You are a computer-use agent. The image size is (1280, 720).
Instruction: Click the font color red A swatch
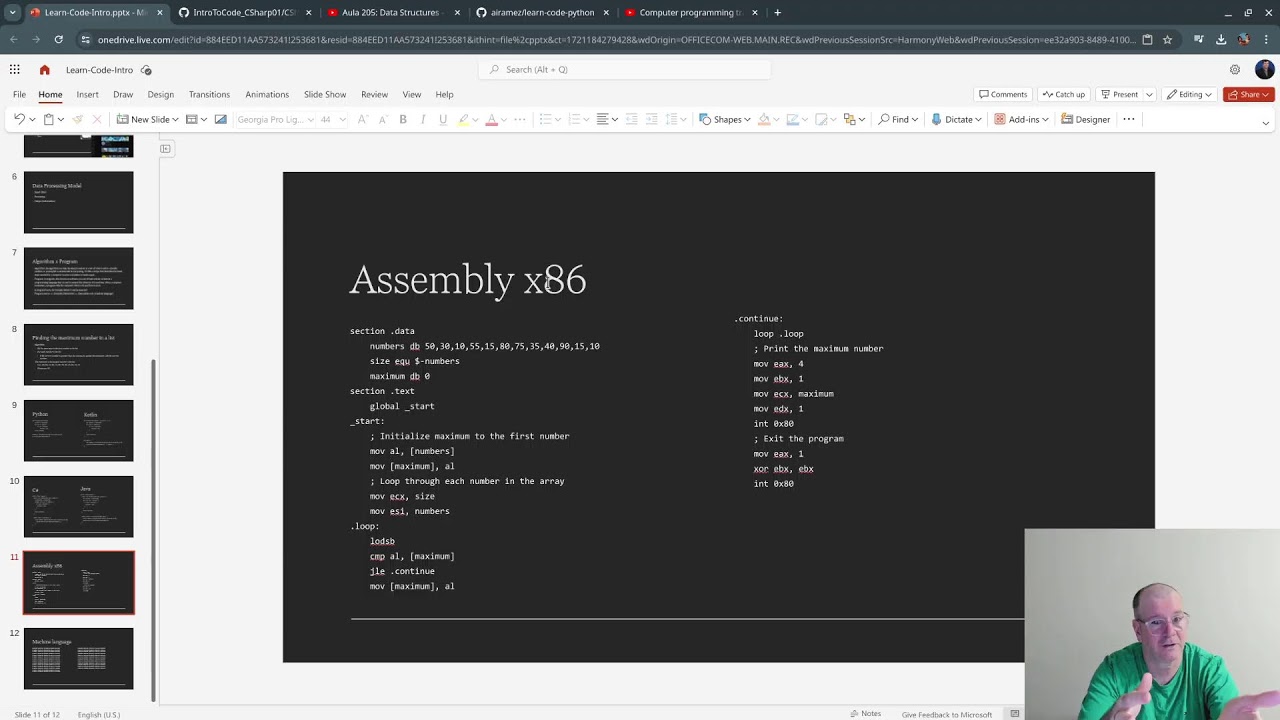click(491, 119)
